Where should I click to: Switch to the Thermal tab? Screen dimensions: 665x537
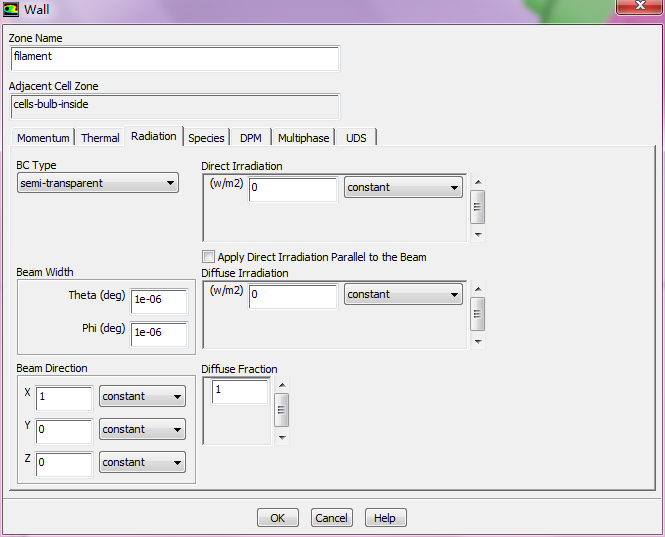[x=100, y=138]
